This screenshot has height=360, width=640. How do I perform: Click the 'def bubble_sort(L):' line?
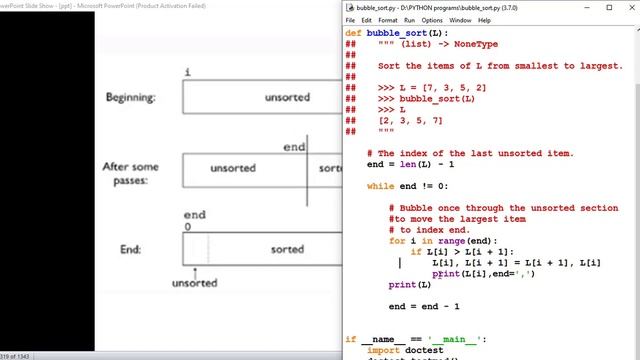point(396,33)
